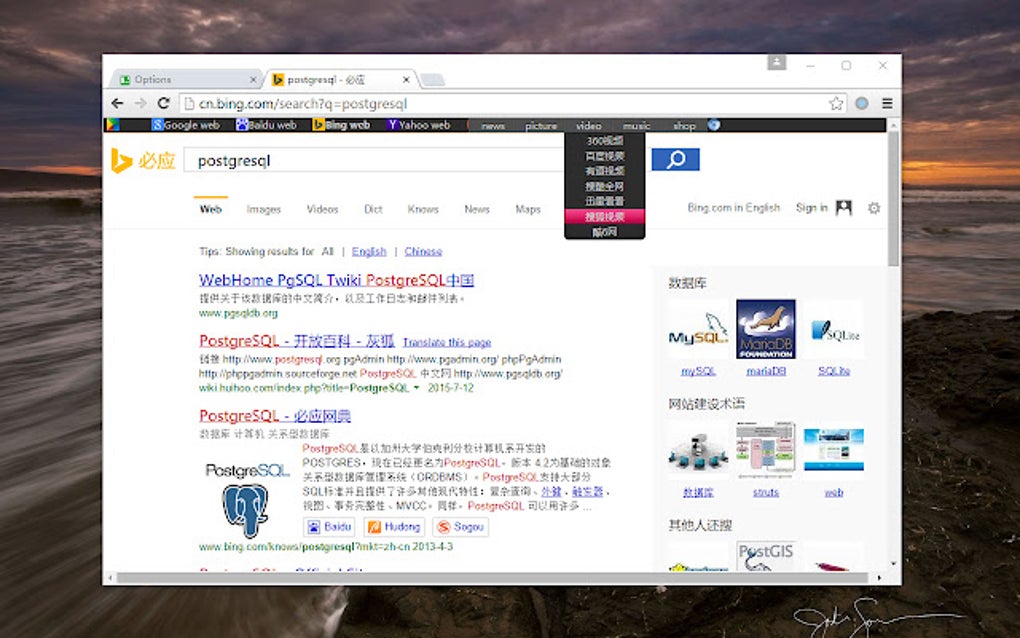Open the Chrome hamburger menu

887,103
